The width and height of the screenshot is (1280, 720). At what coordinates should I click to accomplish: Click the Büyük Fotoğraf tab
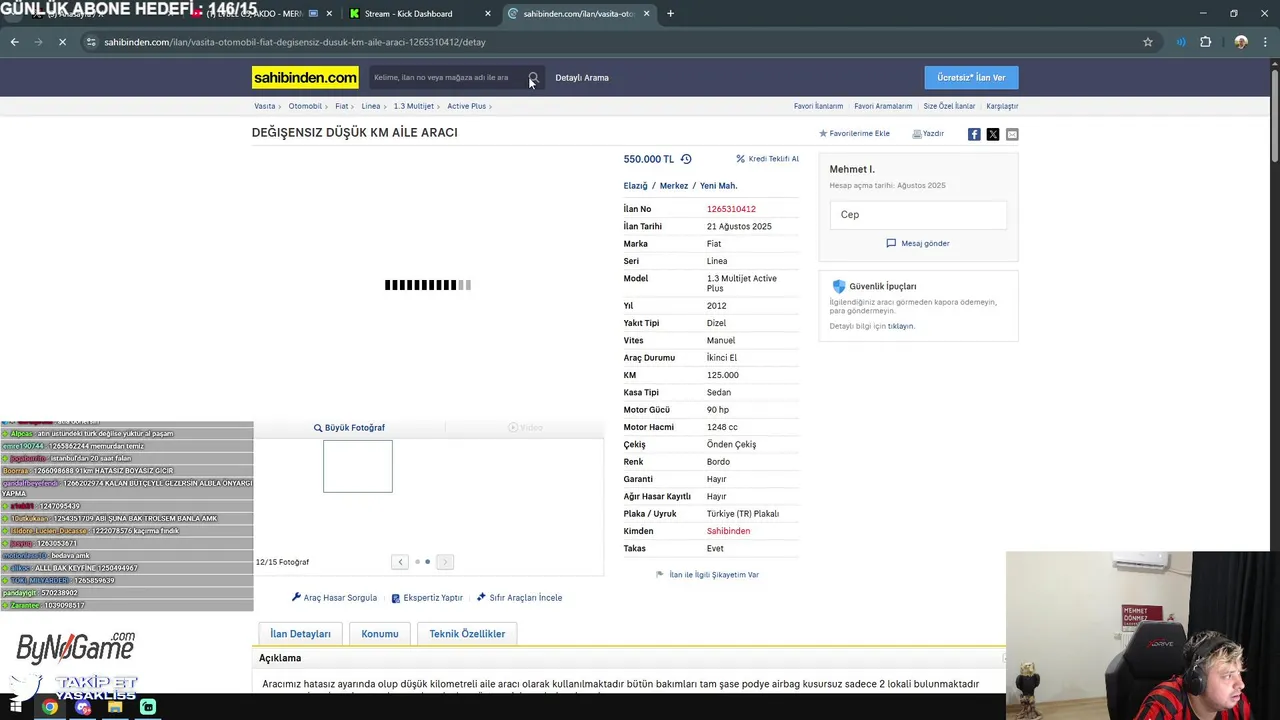pos(349,428)
